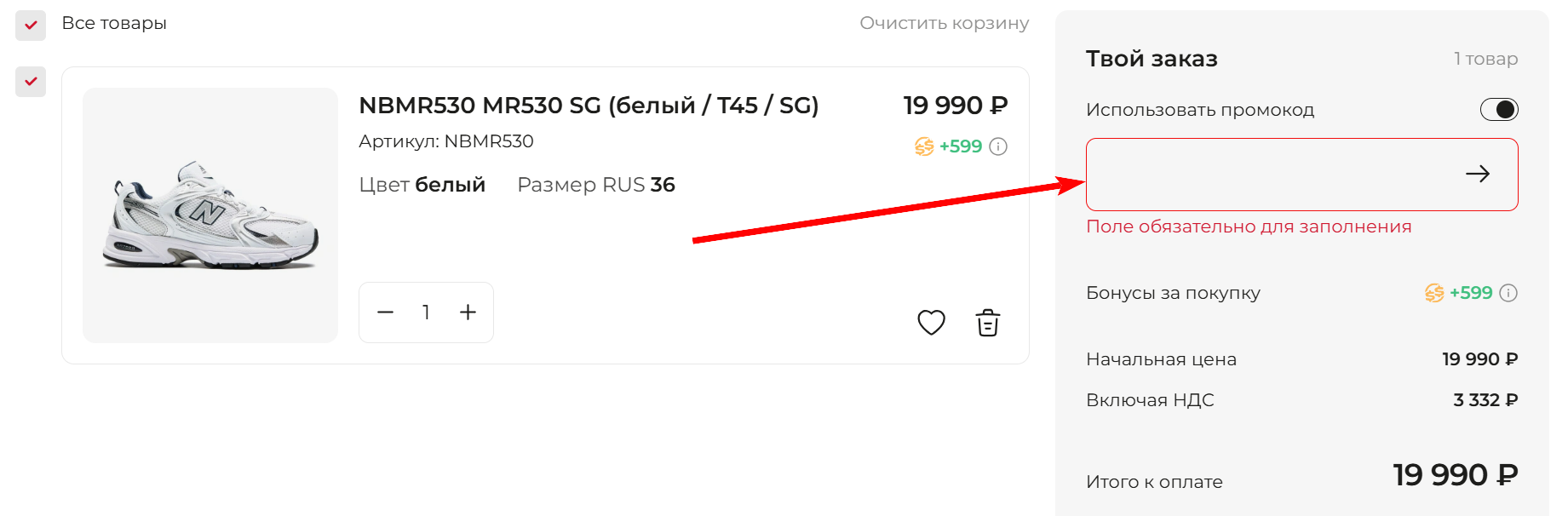Click 'Очистить корзину' to empty the cart
Image resolution: width=1568 pixels, height=516 pixels.
pos(945,23)
